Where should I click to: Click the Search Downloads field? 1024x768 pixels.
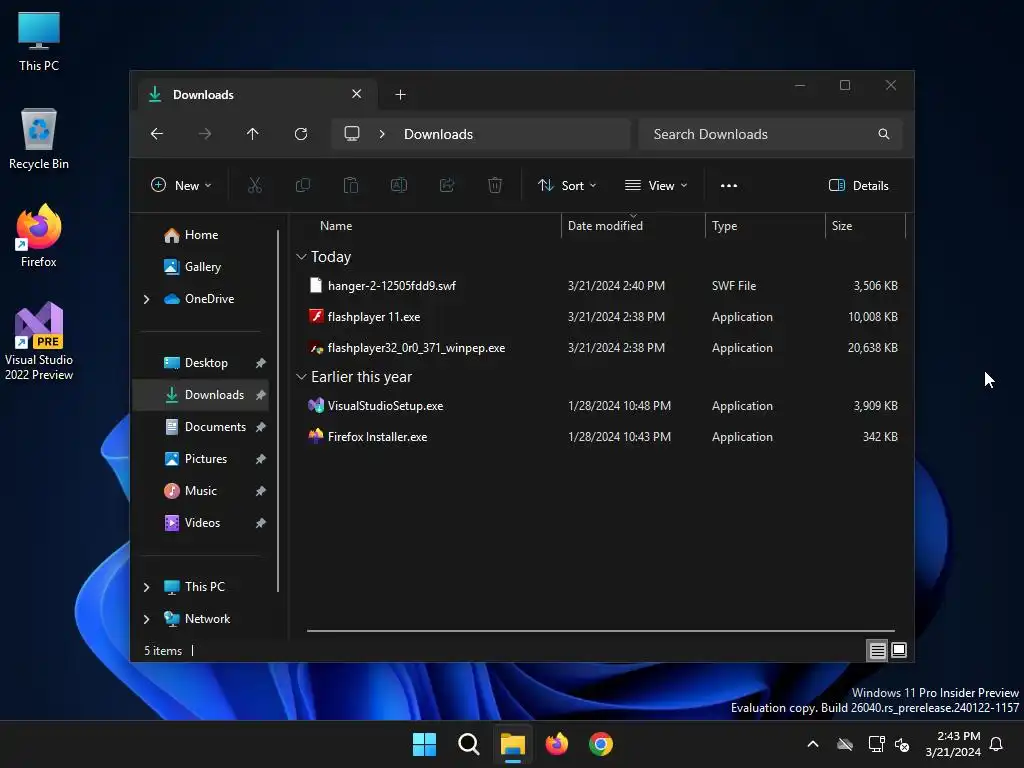770,134
